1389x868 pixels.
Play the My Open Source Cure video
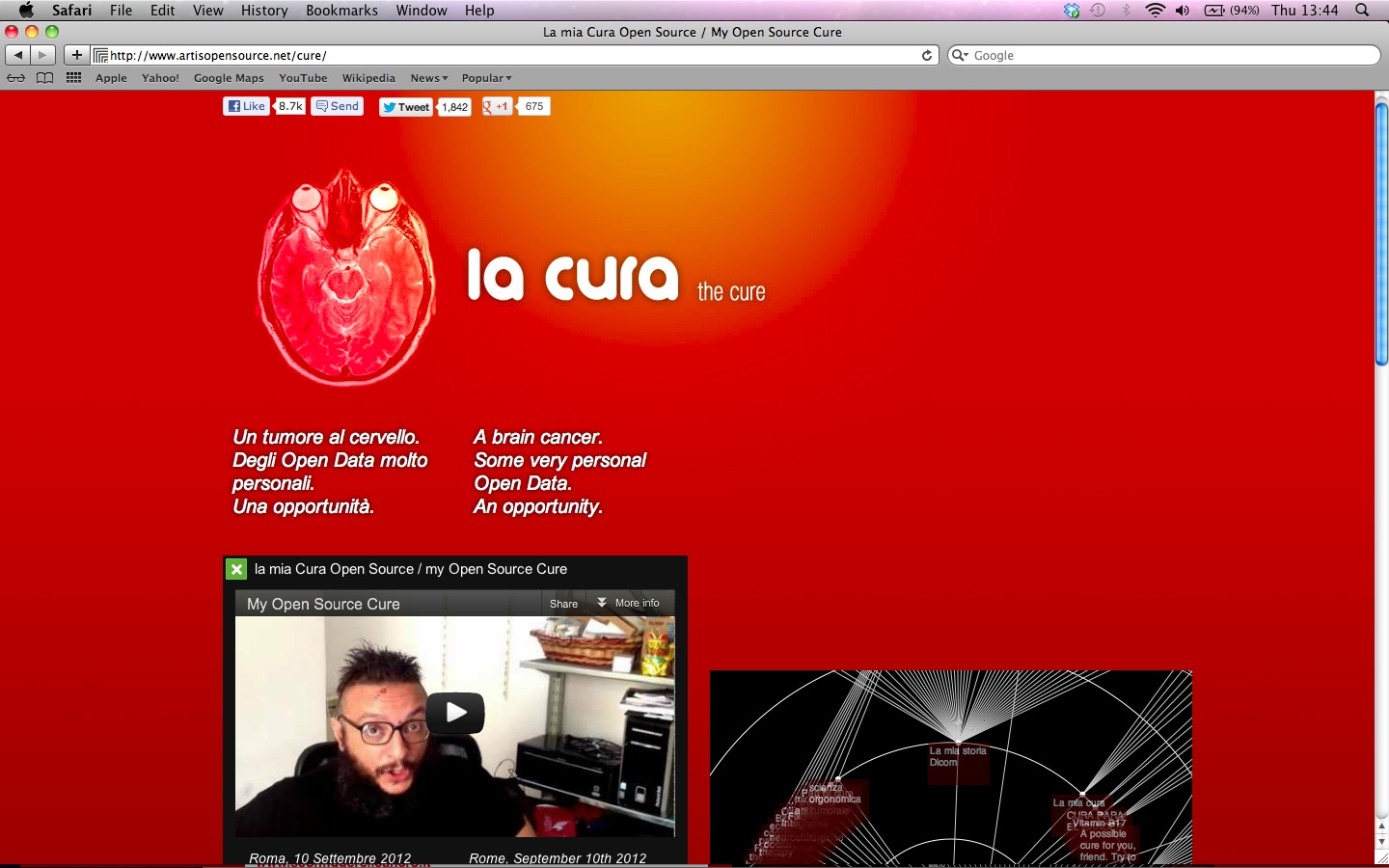click(455, 713)
